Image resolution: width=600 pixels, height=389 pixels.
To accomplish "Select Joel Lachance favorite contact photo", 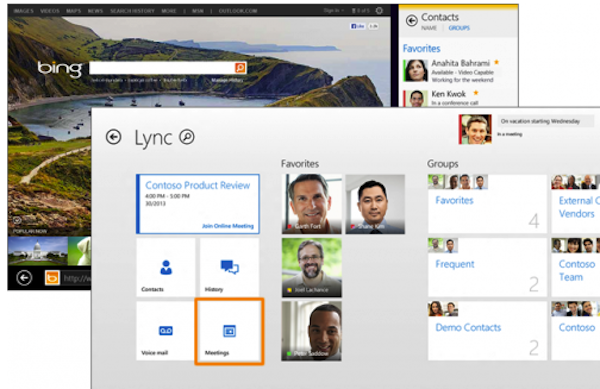I will 311,267.
